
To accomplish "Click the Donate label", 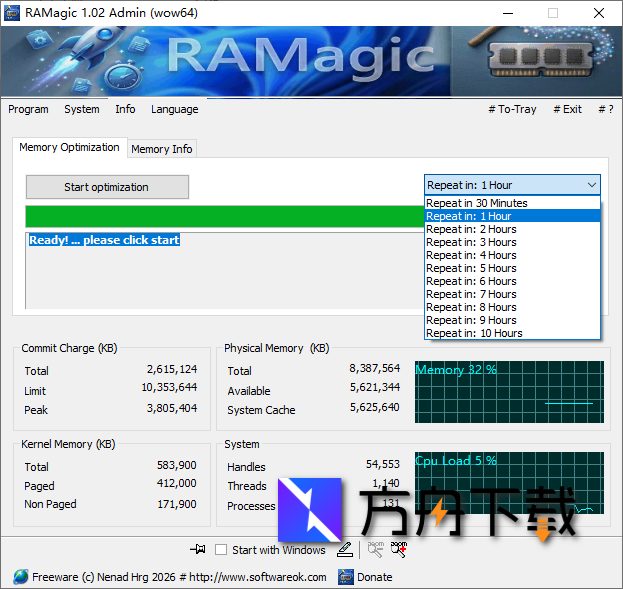I will [375, 577].
